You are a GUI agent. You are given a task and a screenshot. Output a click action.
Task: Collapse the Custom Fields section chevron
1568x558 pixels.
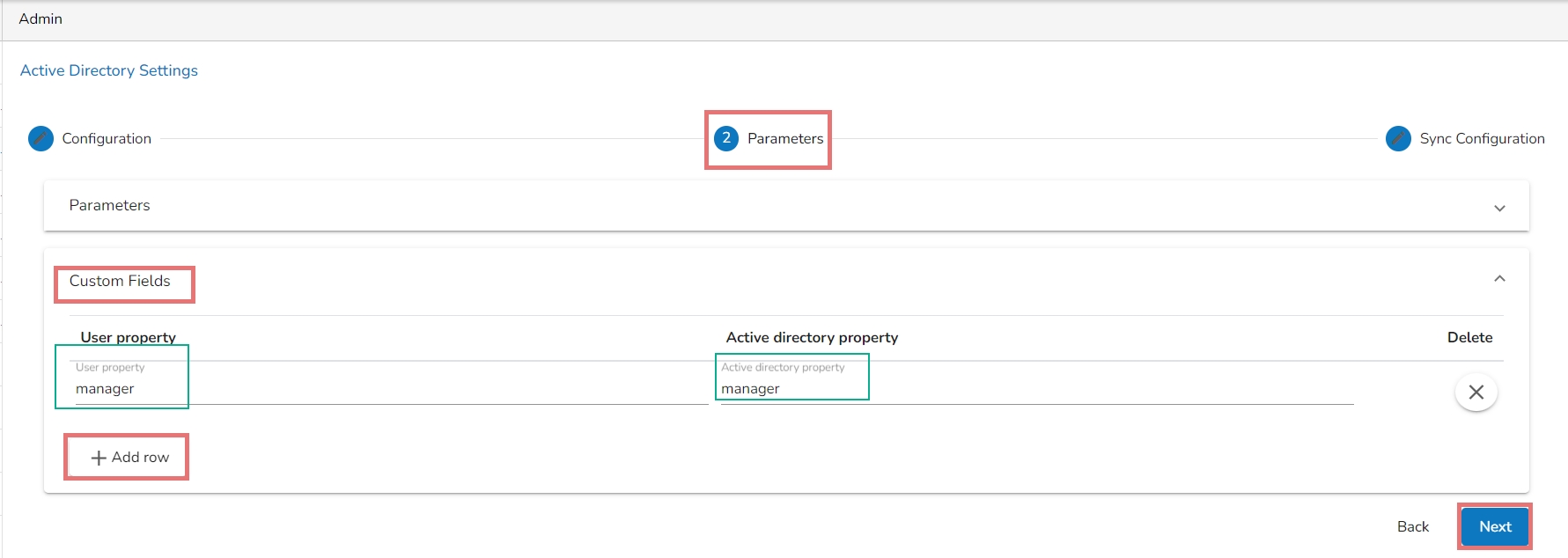(1499, 279)
